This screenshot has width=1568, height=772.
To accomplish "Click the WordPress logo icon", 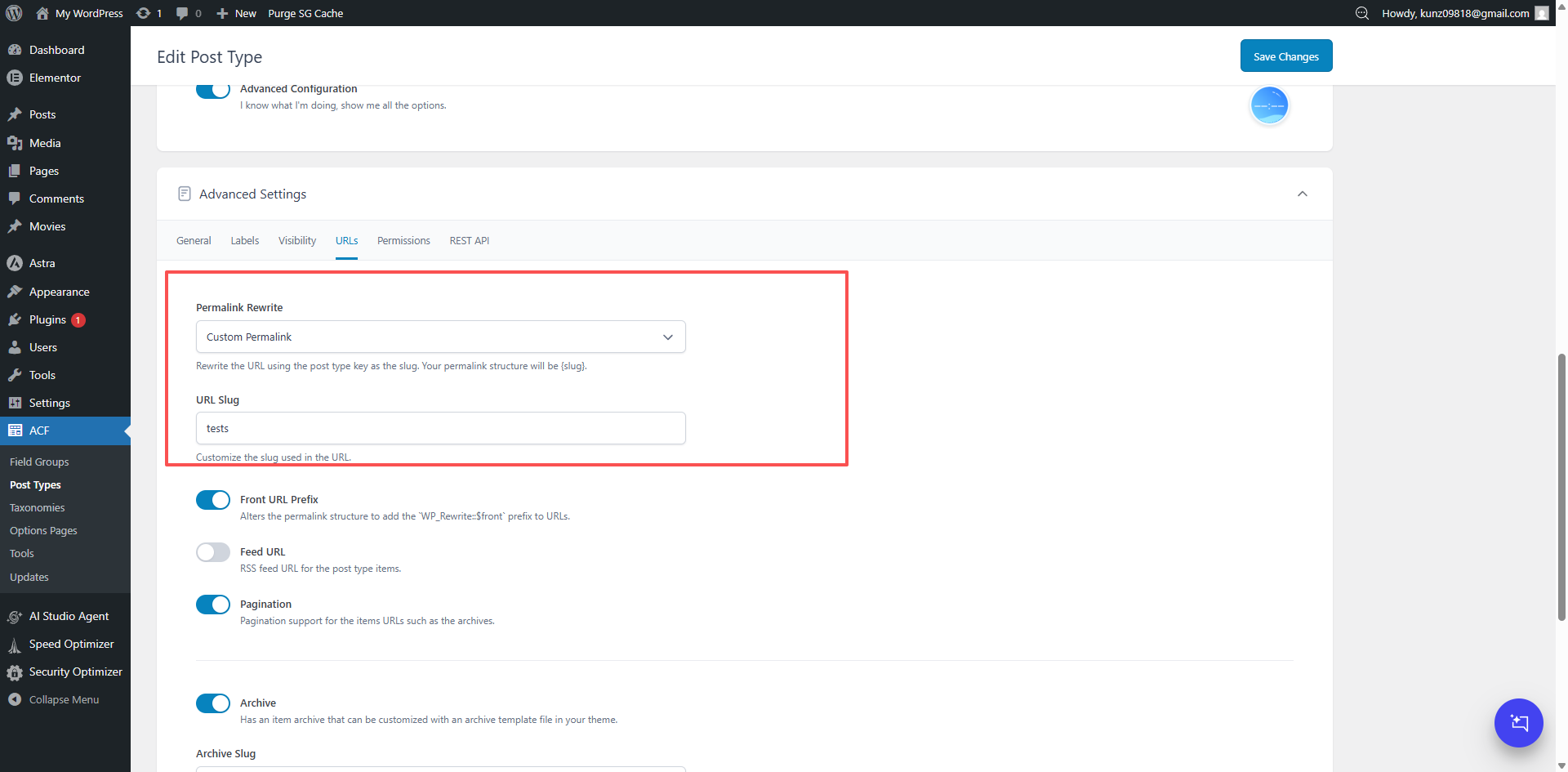I will pyautogui.click(x=14, y=13).
